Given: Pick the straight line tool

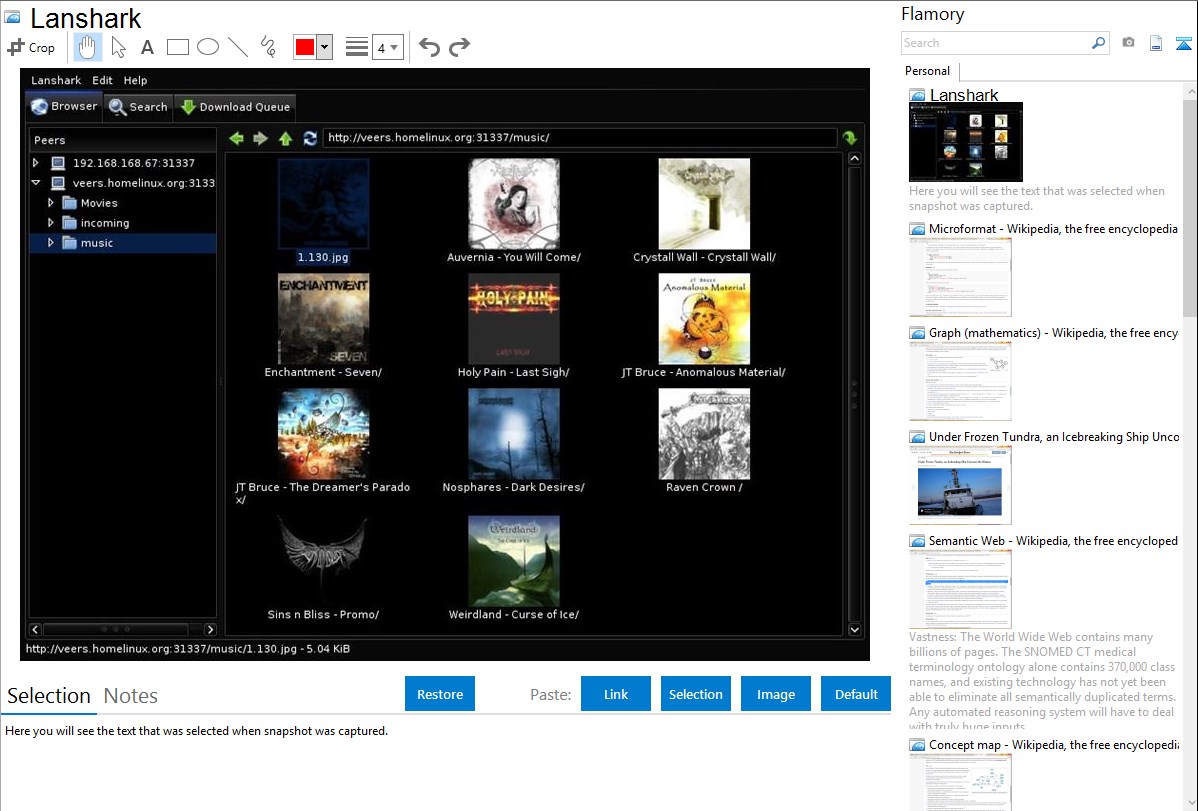Looking at the screenshot, I should (238, 47).
